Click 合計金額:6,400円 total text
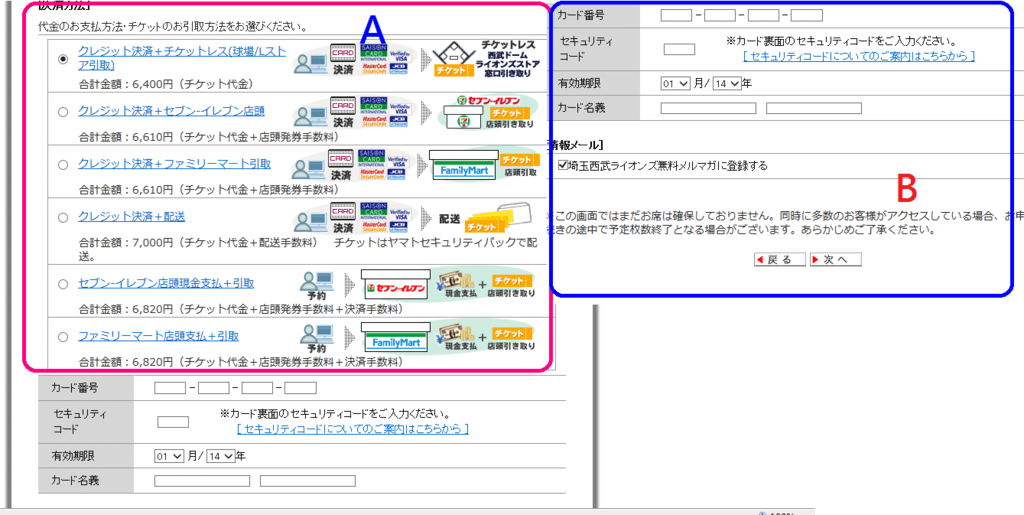The width and height of the screenshot is (1024, 515). (166, 84)
